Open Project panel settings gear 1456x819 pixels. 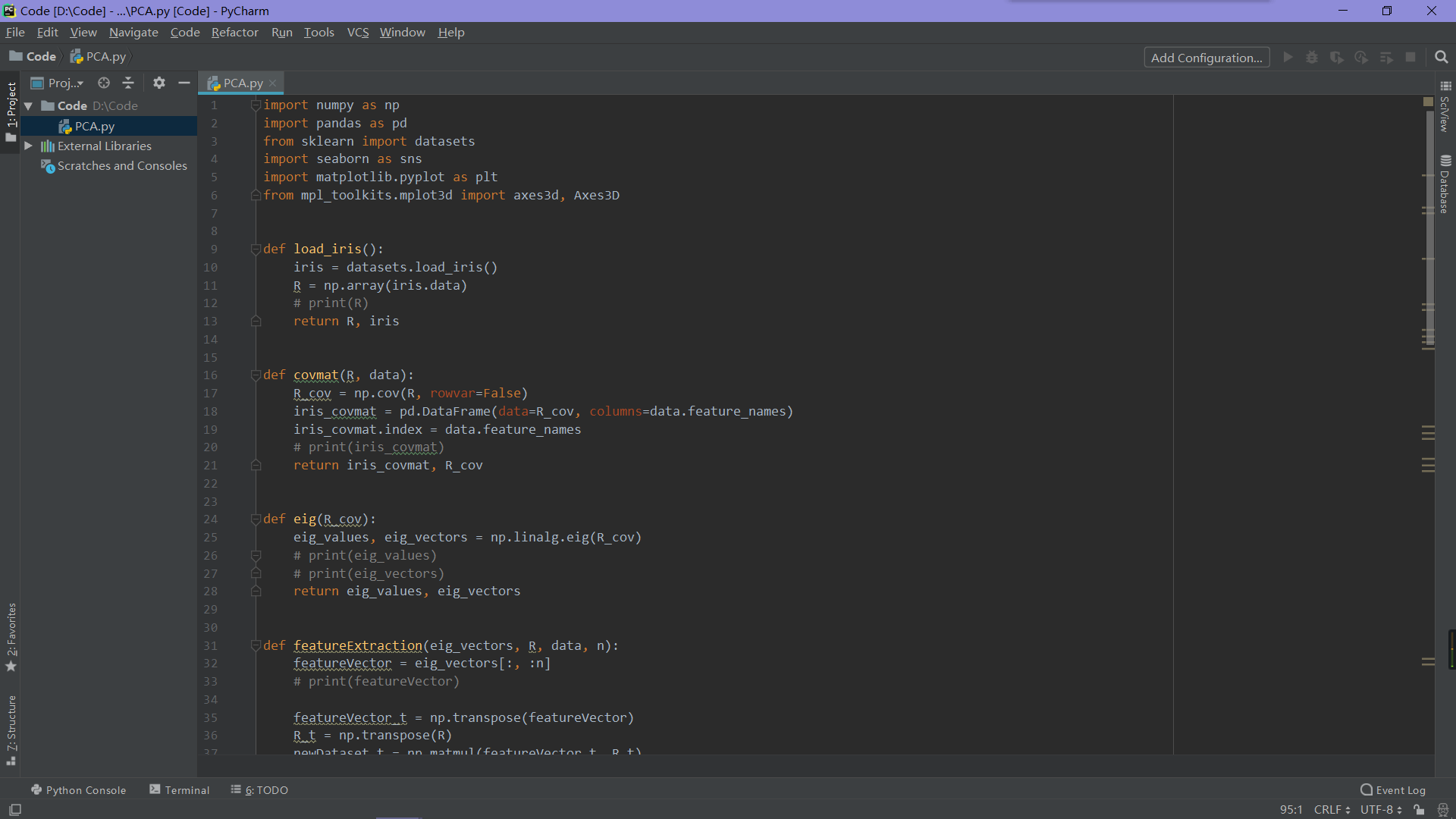[158, 83]
